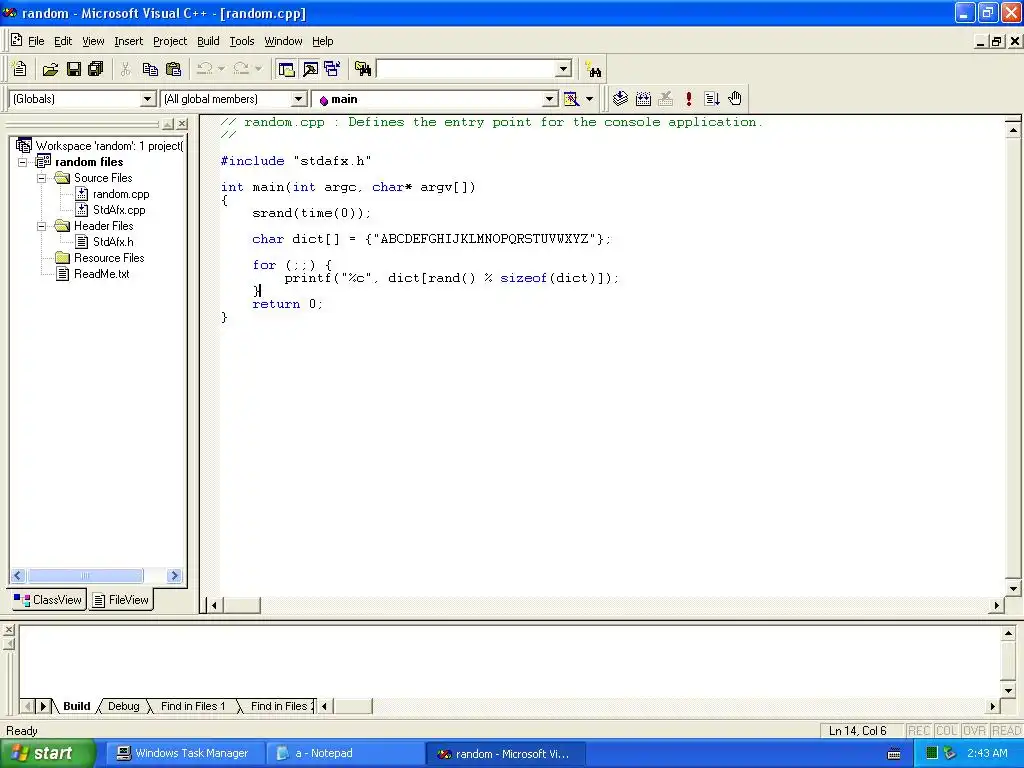Open the Help menu
The height and width of the screenshot is (768, 1024).
(x=323, y=41)
